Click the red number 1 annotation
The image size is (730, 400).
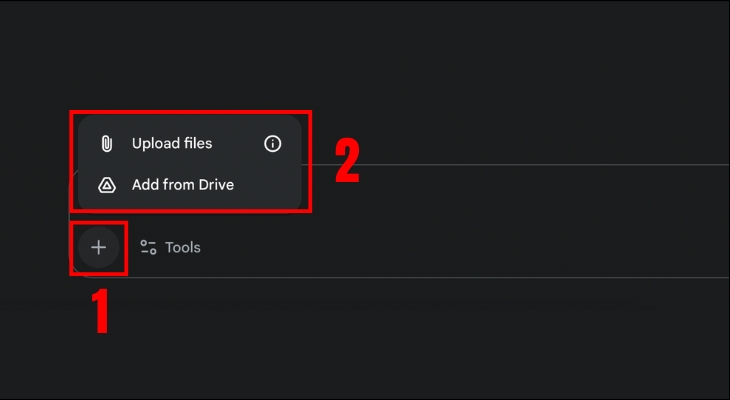(100, 311)
